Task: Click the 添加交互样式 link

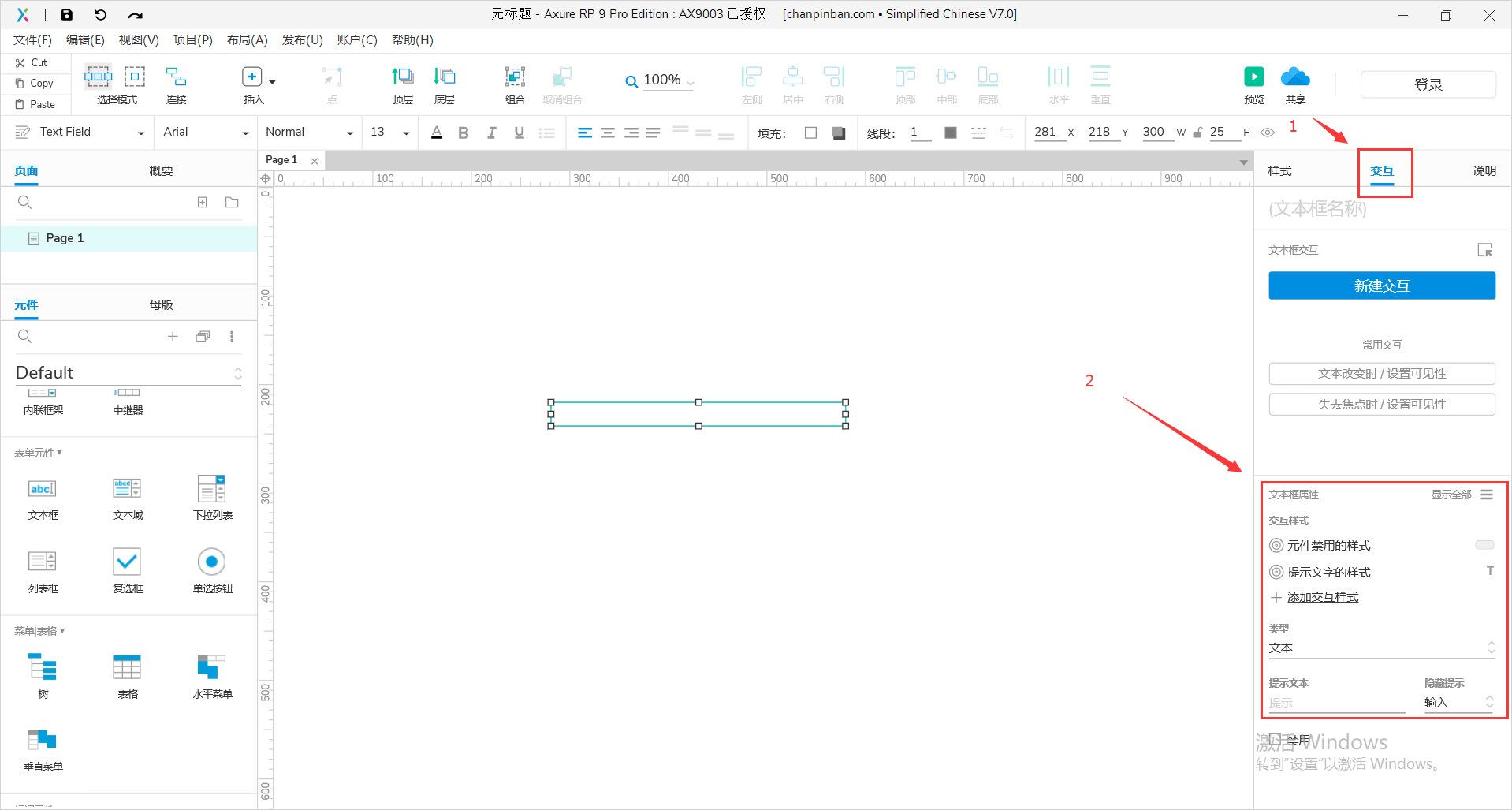Action: tap(1322, 597)
